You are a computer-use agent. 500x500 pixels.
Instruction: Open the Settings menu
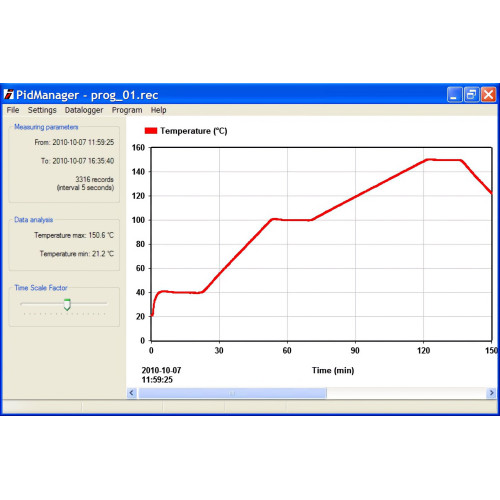[x=42, y=110]
